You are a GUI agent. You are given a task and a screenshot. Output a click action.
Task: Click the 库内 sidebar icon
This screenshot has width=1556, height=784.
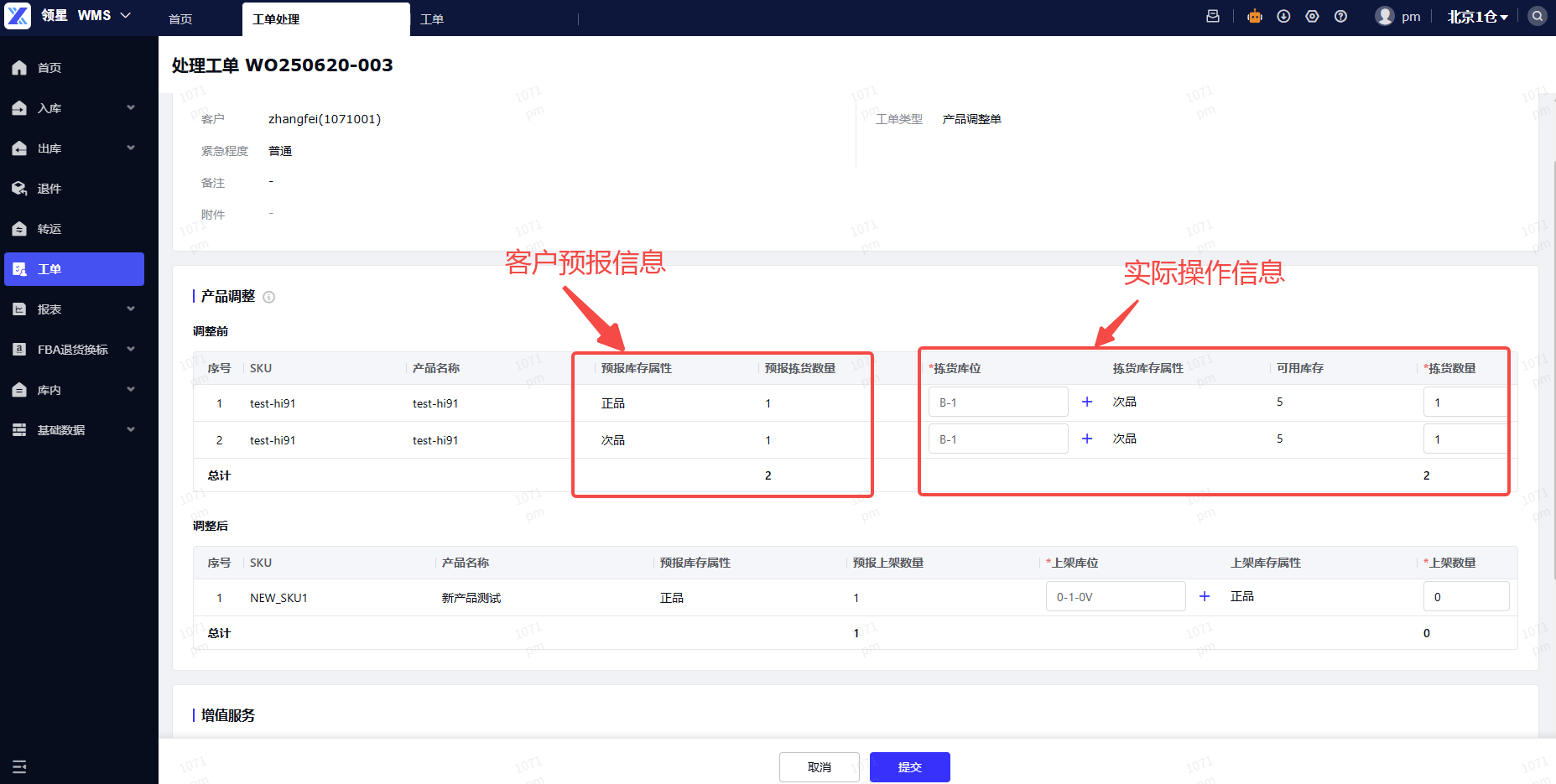tap(19, 390)
